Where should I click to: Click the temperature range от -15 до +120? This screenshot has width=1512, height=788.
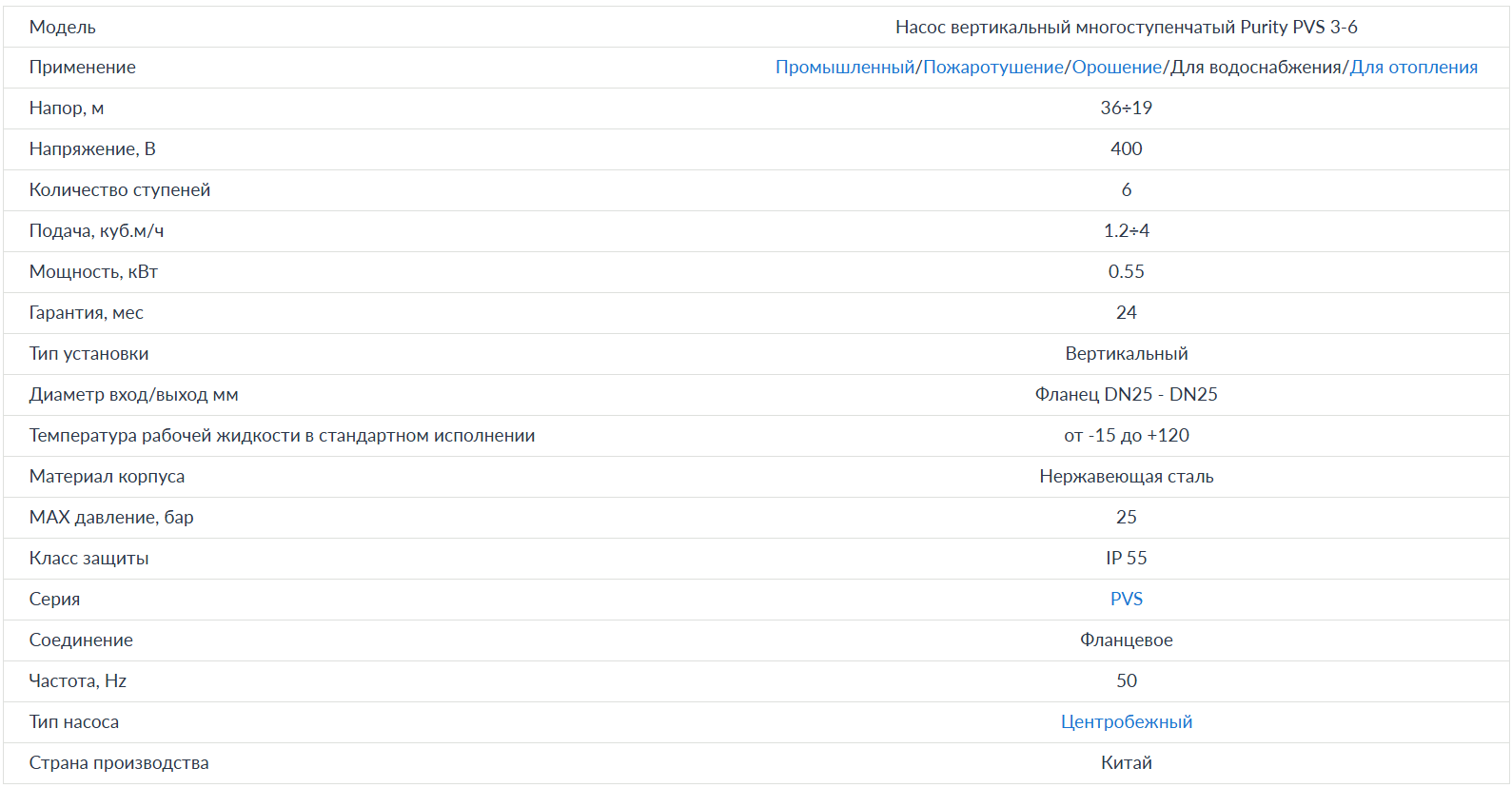pyautogui.click(x=1126, y=436)
